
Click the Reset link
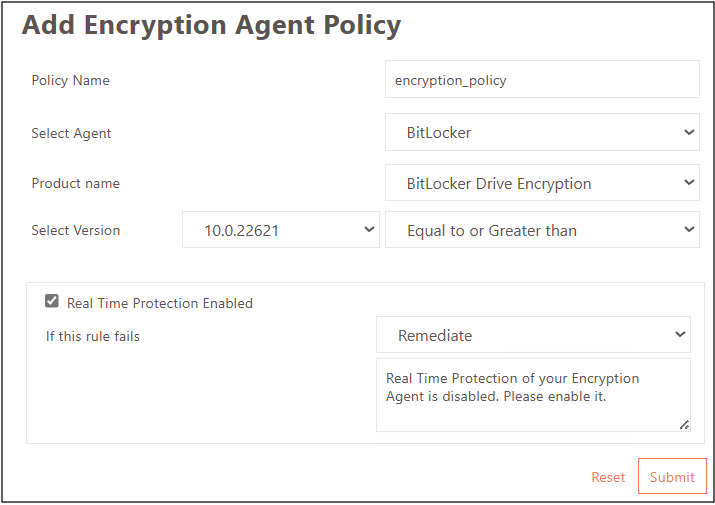tap(608, 477)
